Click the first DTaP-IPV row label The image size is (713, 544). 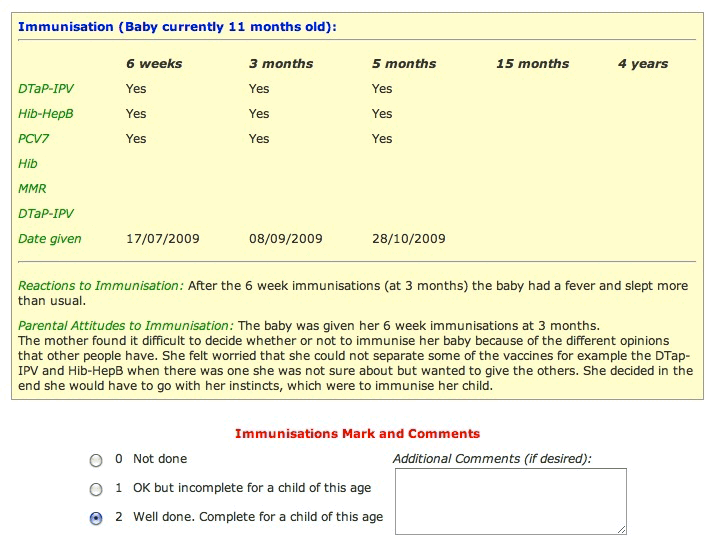(45, 89)
